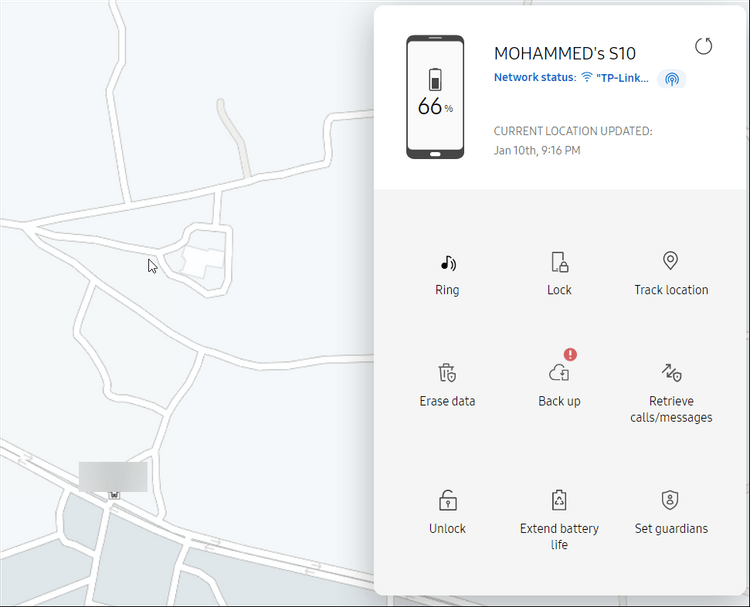Click the gray blurred label on map
The height and width of the screenshot is (607, 750).
pyautogui.click(x=113, y=476)
